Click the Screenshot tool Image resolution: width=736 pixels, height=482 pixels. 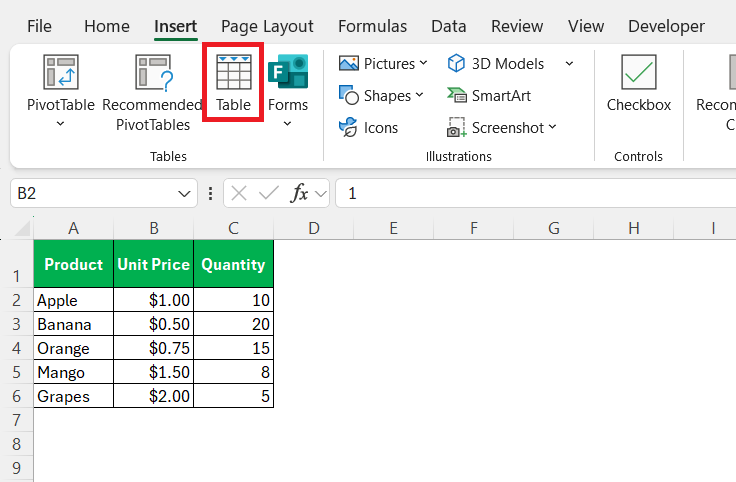point(501,128)
